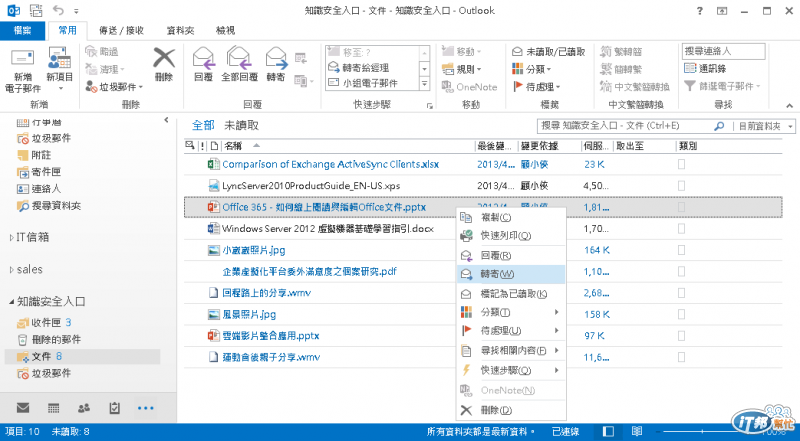This screenshot has height=441, width=800.
Task: Select the 風景照片.jpg item
Action: coord(249,314)
